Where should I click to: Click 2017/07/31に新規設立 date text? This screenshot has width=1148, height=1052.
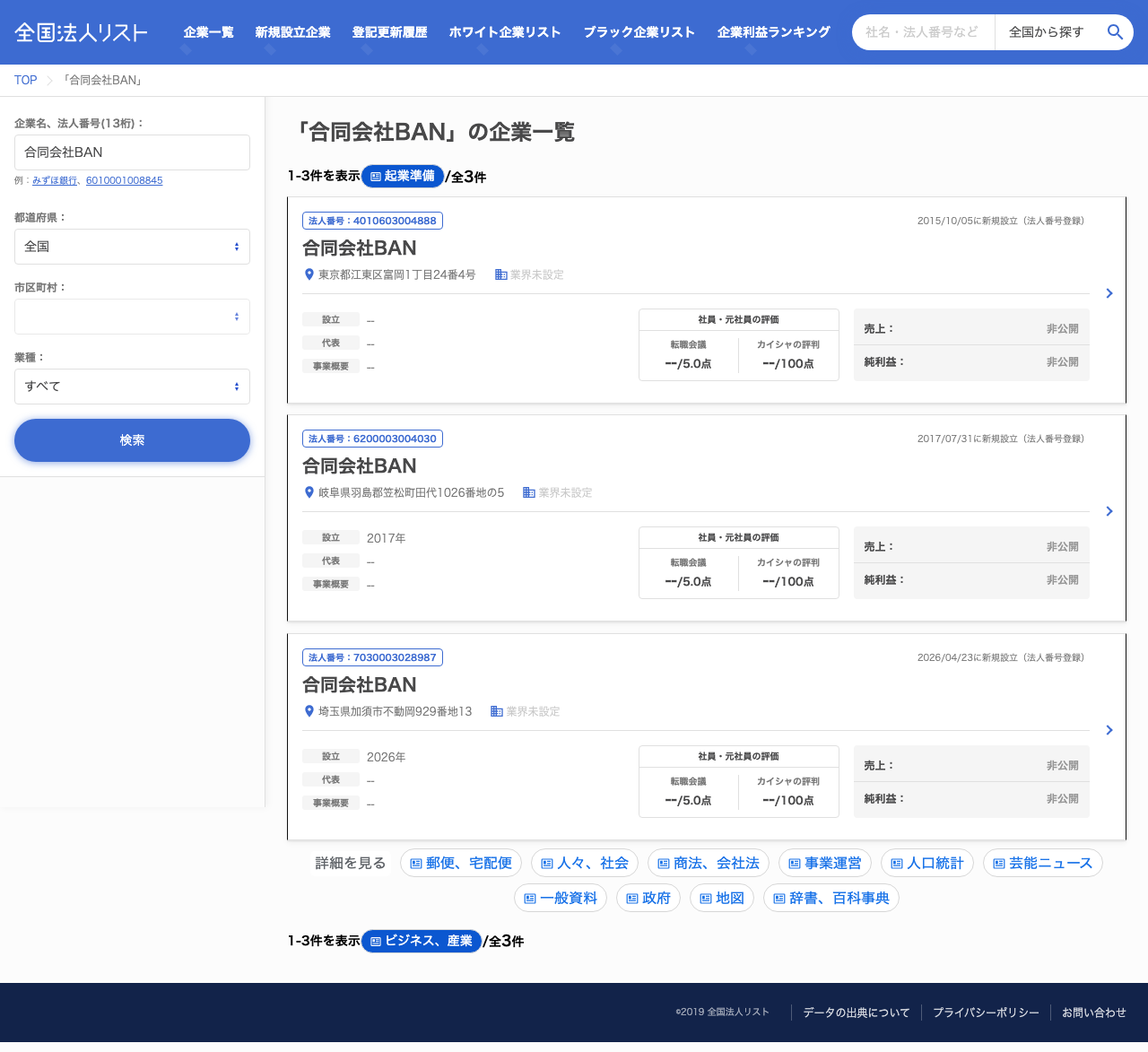tap(1001, 439)
